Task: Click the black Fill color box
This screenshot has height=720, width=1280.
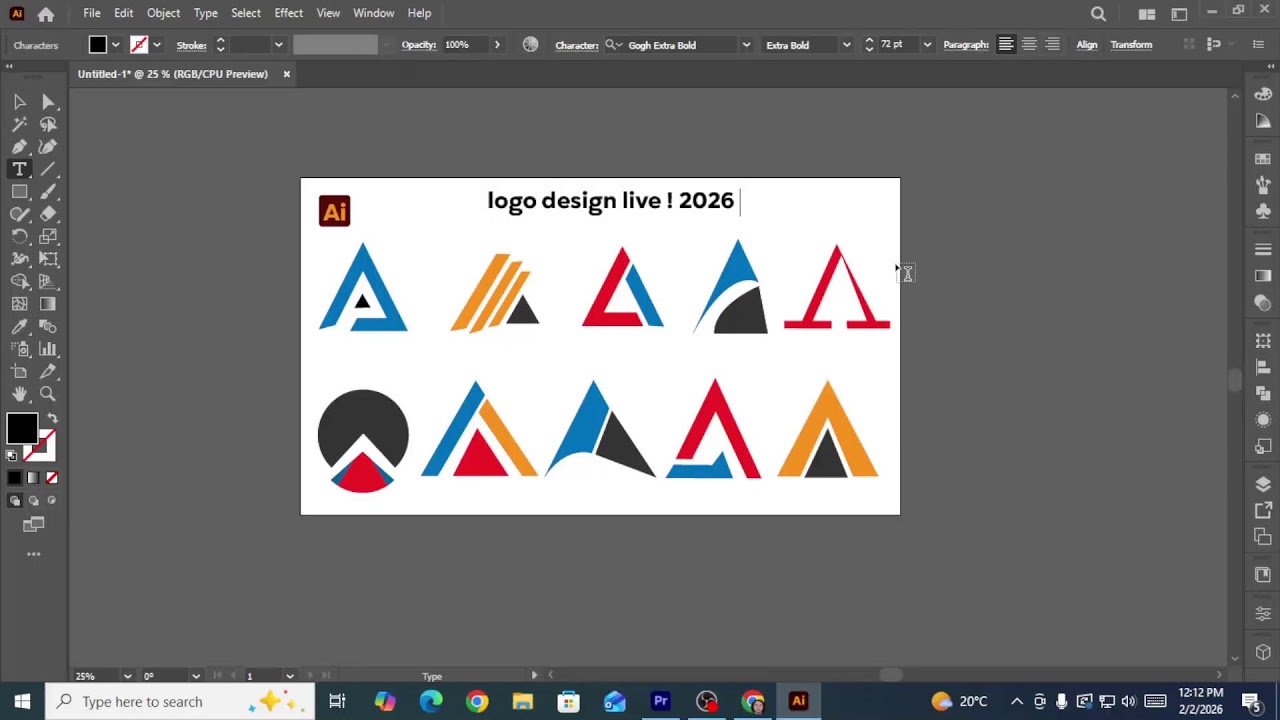Action: 21,429
